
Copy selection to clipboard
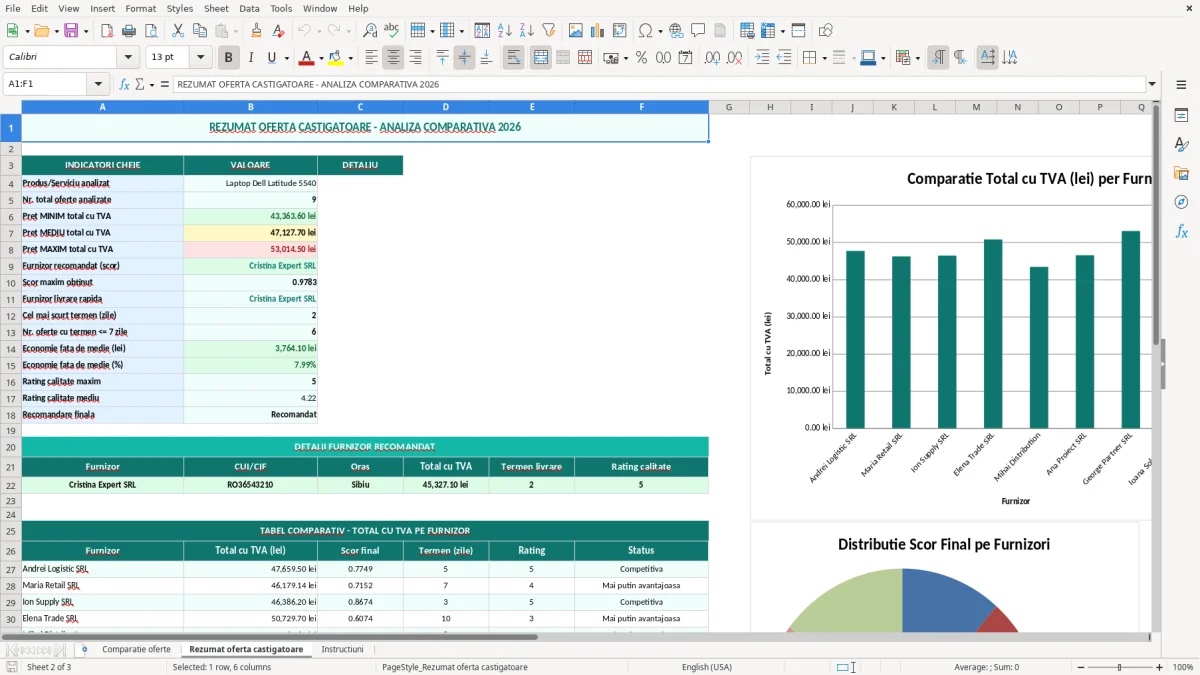pos(200,31)
